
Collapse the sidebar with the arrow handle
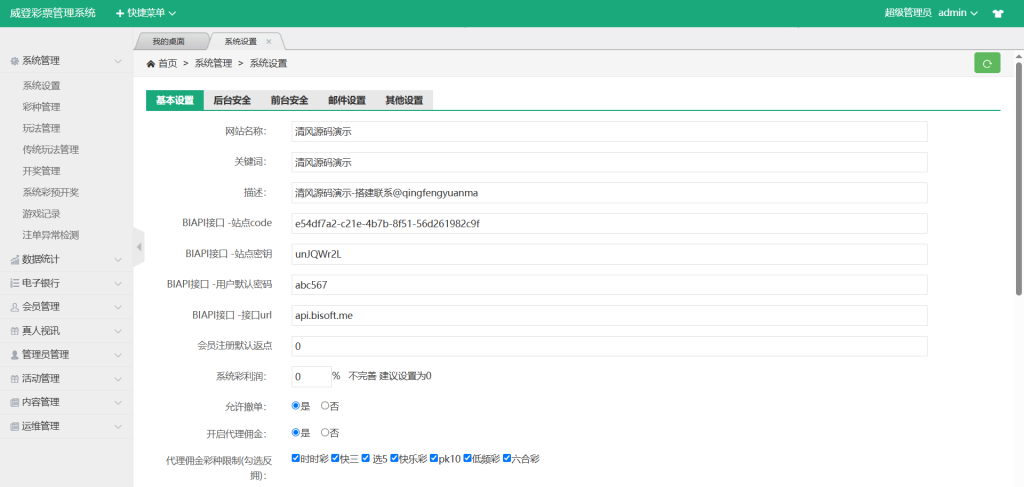(138, 247)
